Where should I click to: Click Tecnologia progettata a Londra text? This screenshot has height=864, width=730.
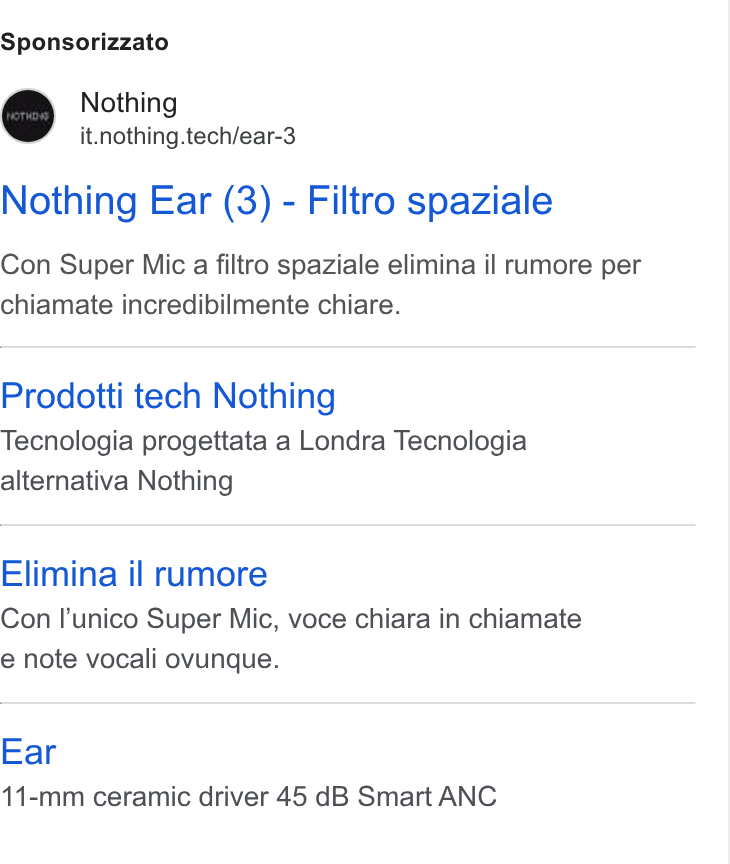(194, 441)
